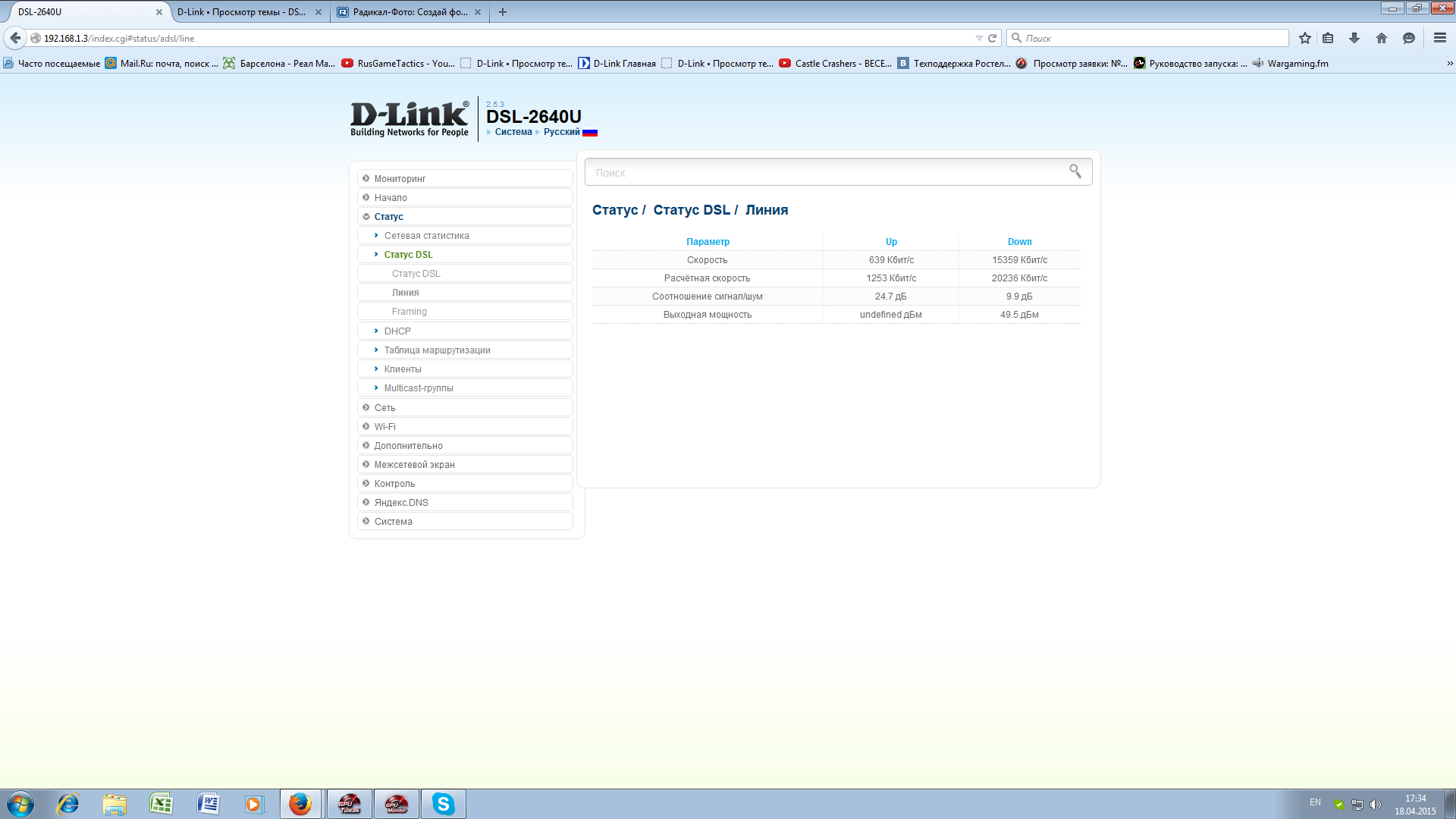Open URL bar history dropdown arrow
Viewport: 1456px width, 819px height.
978,38
